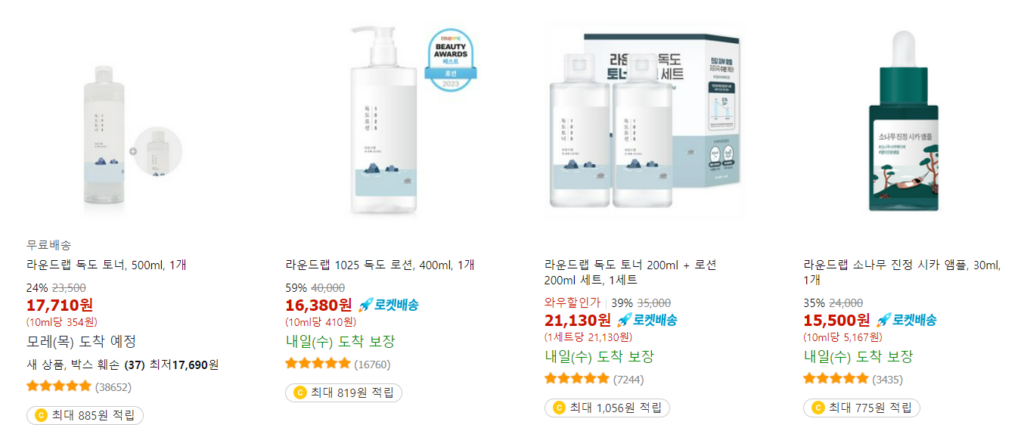1024x425 pixels.
Task: Click the 최대 885원 적립 badge
Action: coord(85,415)
